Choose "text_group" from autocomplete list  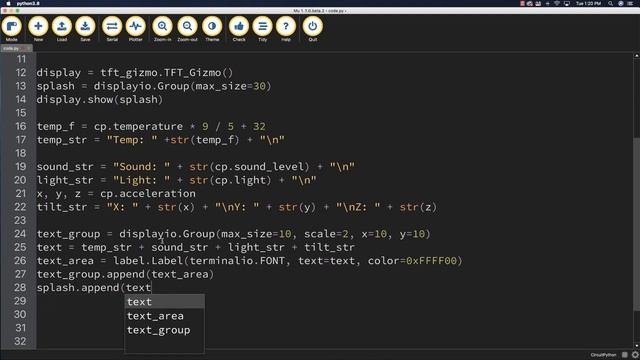(164, 330)
